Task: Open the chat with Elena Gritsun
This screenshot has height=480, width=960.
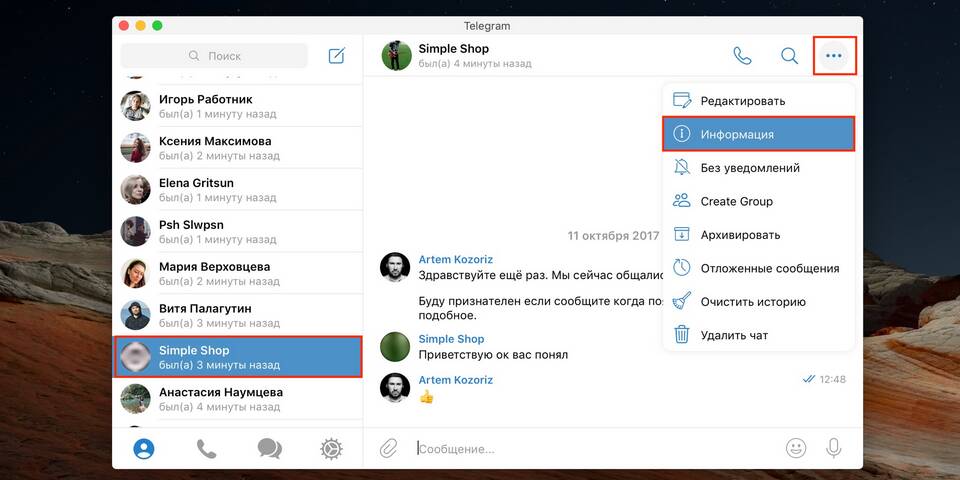Action: click(238, 190)
